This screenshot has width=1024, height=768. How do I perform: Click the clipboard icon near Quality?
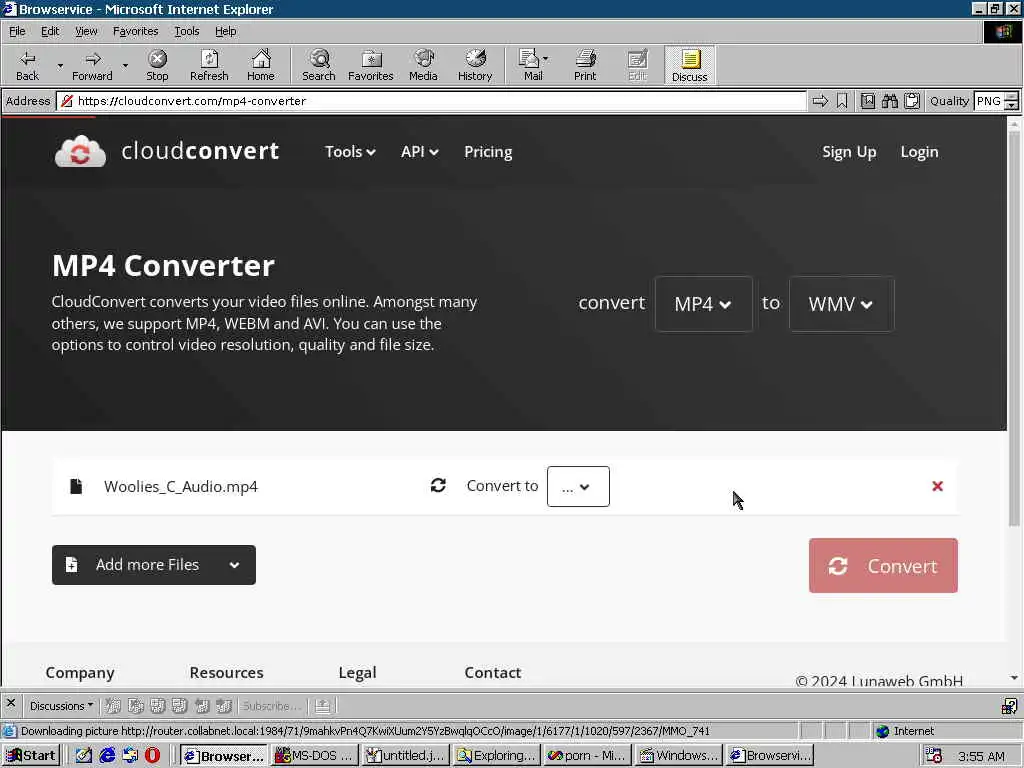point(912,101)
